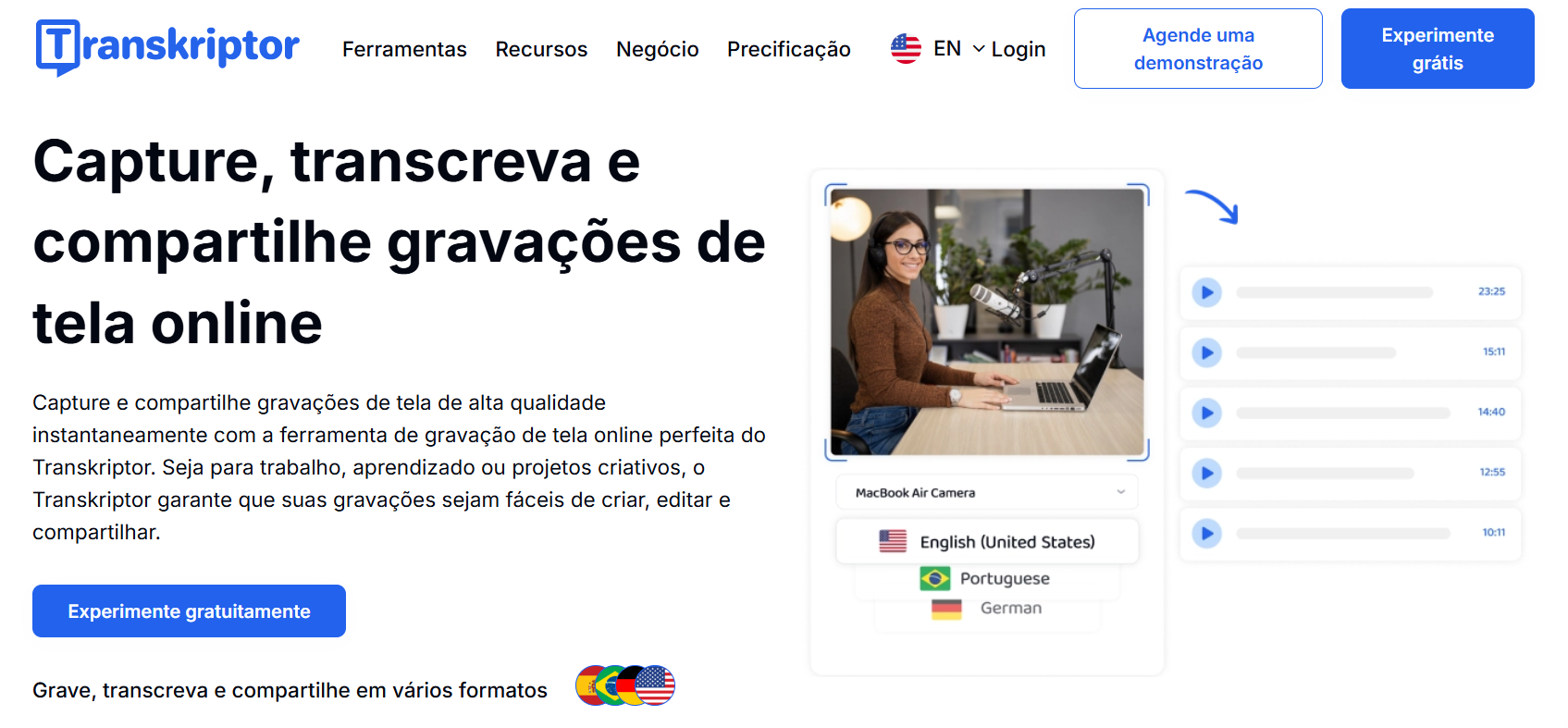Play the recording timed 23:25
1568x728 pixels.
coord(1206,292)
